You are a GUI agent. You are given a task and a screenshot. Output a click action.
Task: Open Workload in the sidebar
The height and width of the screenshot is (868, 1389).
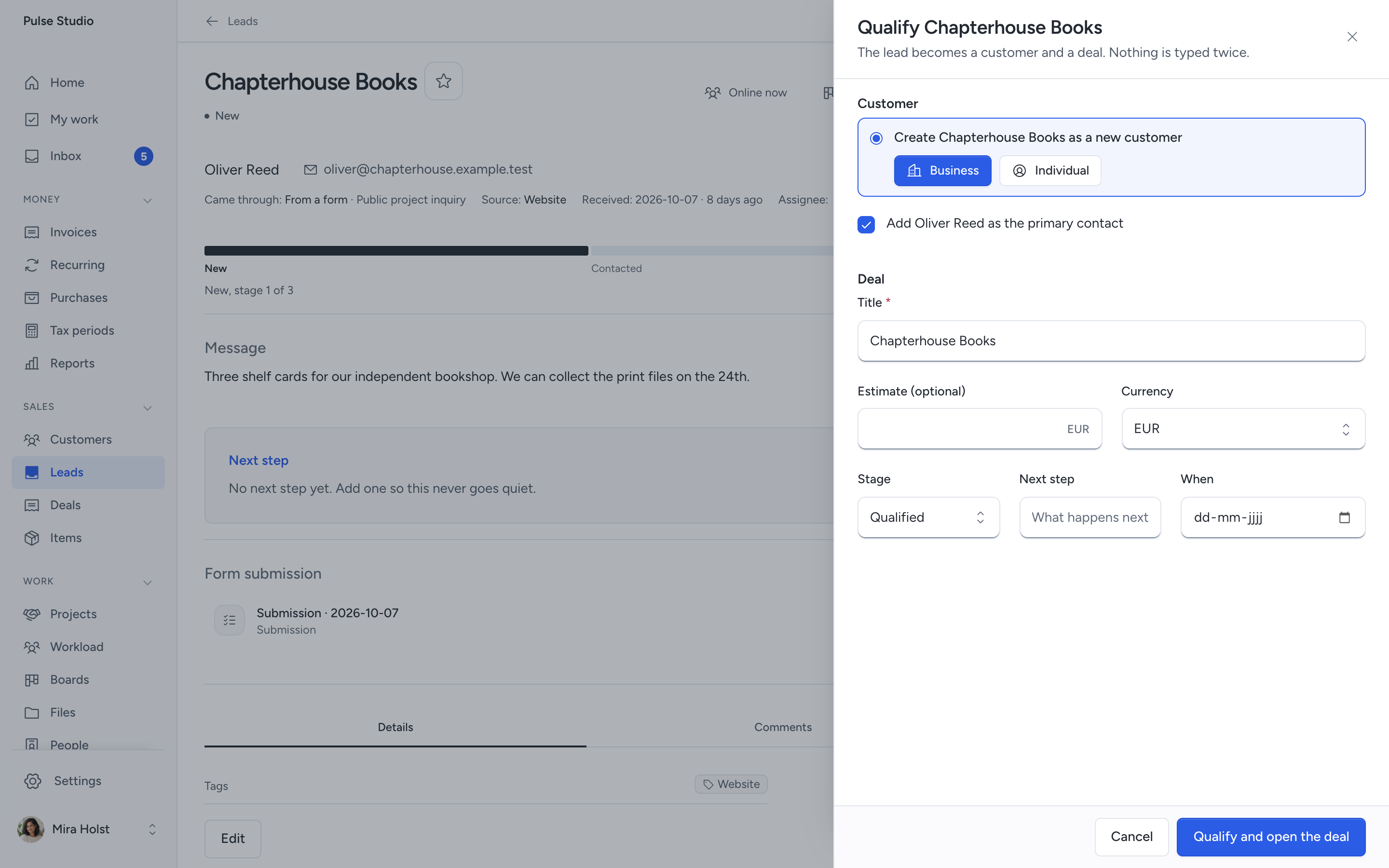(x=88, y=647)
